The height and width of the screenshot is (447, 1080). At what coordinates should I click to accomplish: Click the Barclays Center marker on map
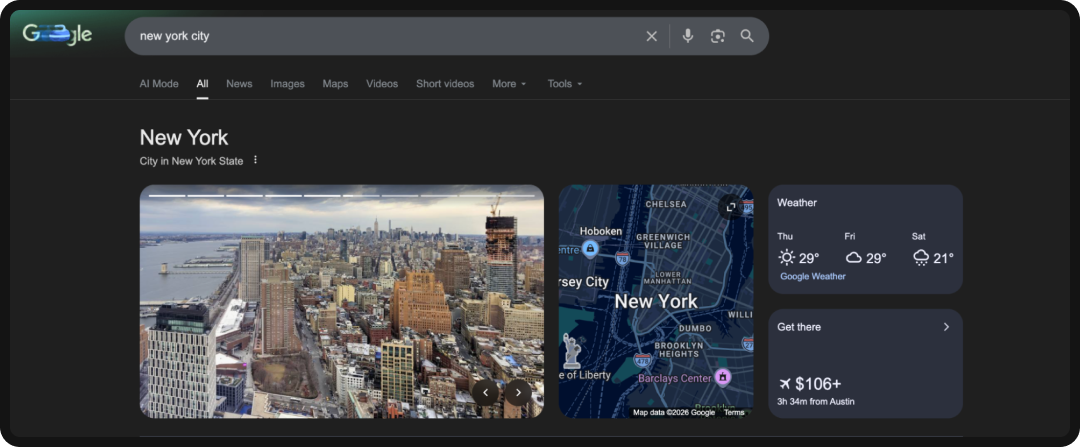point(722,377)
